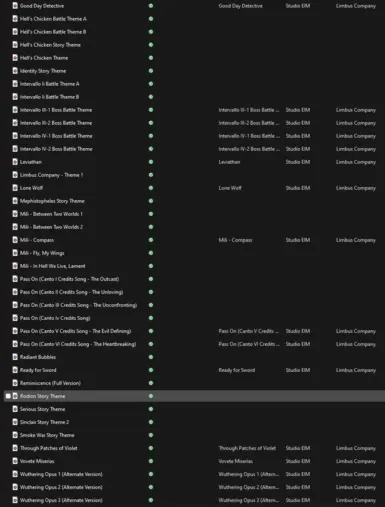Select Pass On (Canto IV Credits Song) file
Screen dimensions: 385x507
coord(55,318)
